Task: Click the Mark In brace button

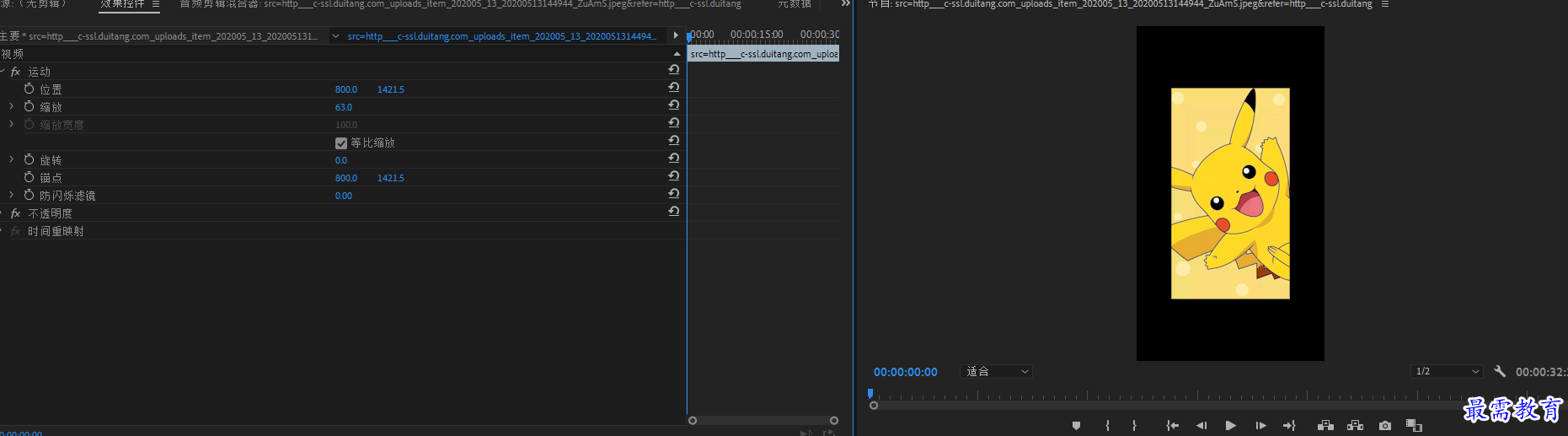Action: [1107, 426]
